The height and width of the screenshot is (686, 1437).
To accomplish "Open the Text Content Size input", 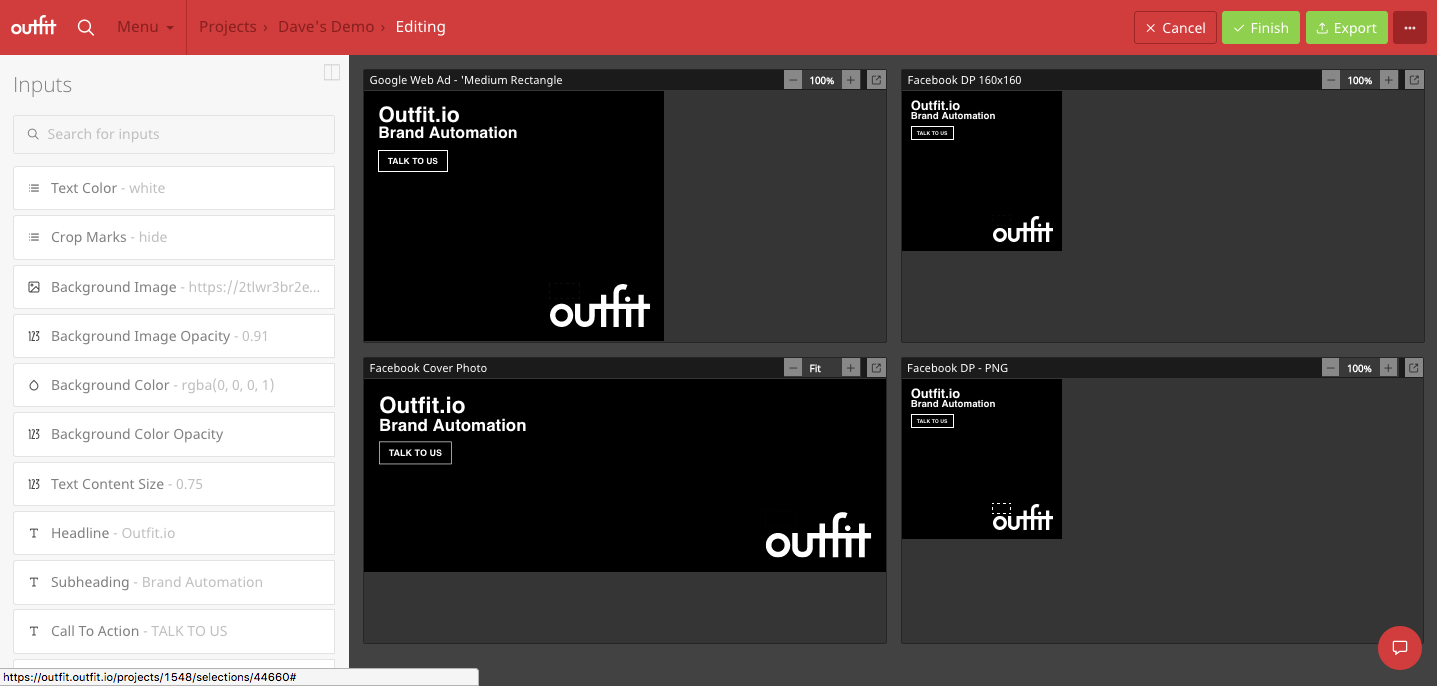I will (x=174, y=484).
